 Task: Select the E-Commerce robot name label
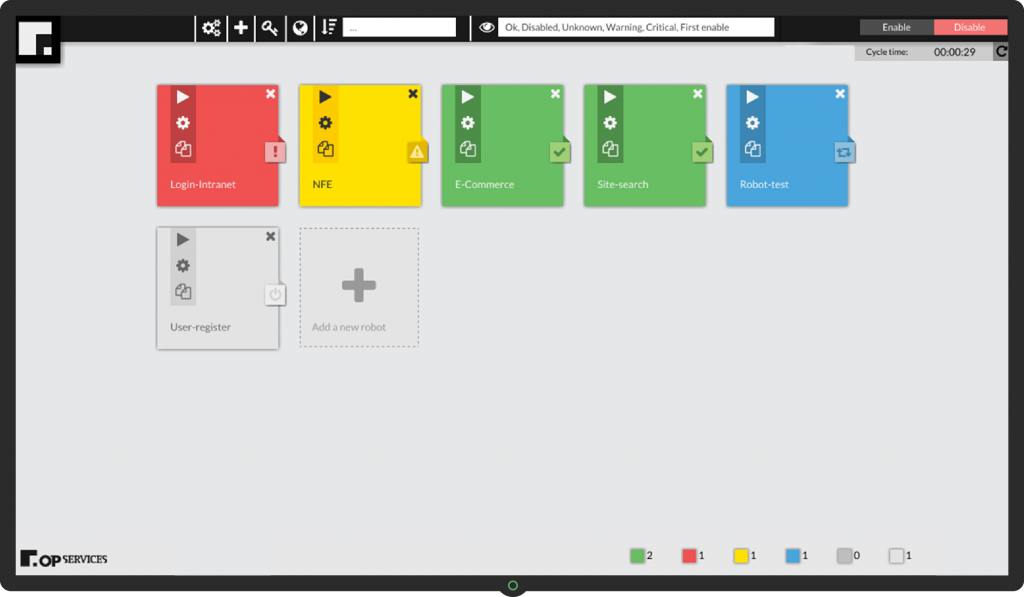tap(485, 185)
